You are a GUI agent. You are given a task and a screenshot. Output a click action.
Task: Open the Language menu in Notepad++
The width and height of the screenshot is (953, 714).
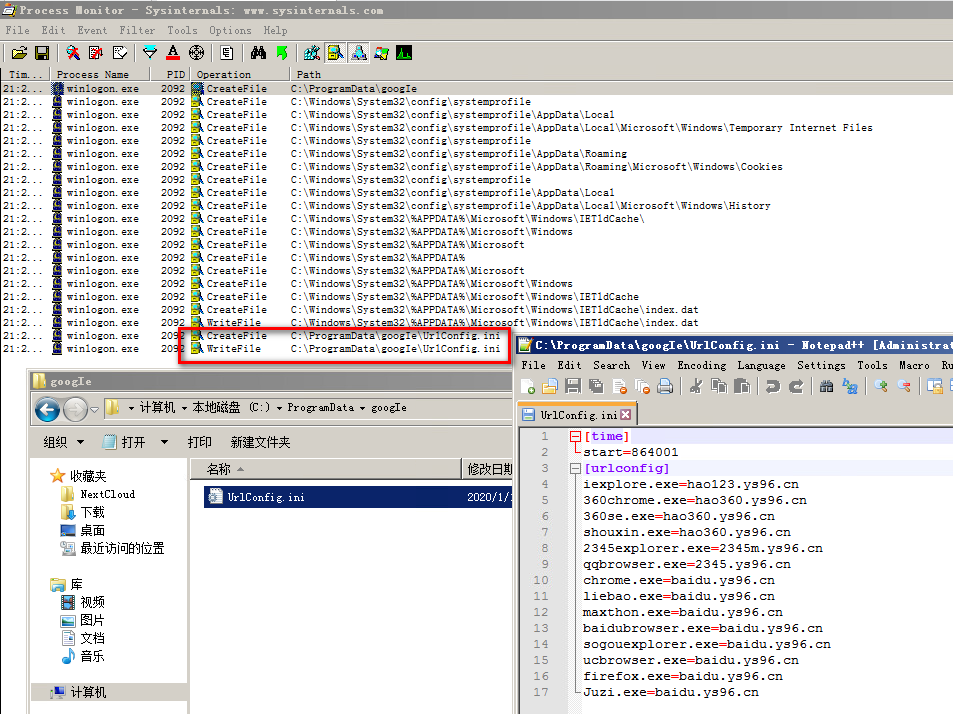coord(761,365)
